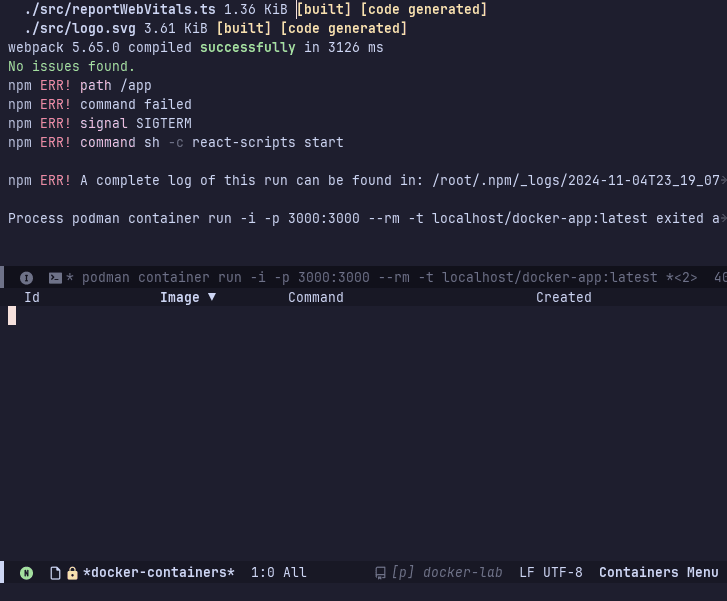Click the 1:0 cursor position indicator
The image size is (727, 601).
point(262,573)
